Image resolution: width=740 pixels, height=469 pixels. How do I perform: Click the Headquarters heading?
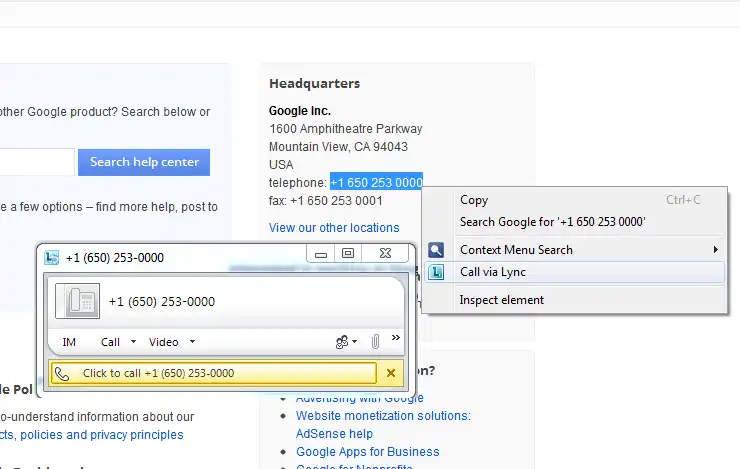(x=314, y=84)
